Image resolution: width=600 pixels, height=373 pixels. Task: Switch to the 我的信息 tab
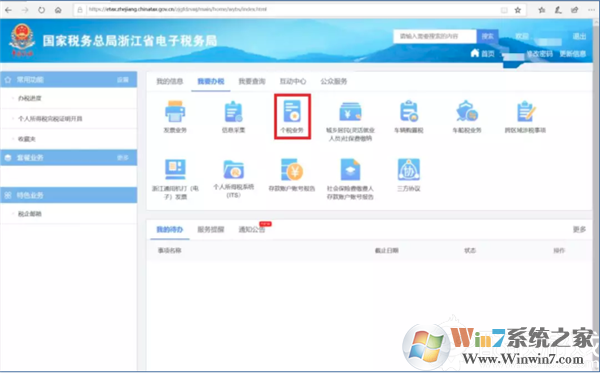pos(170,81)
